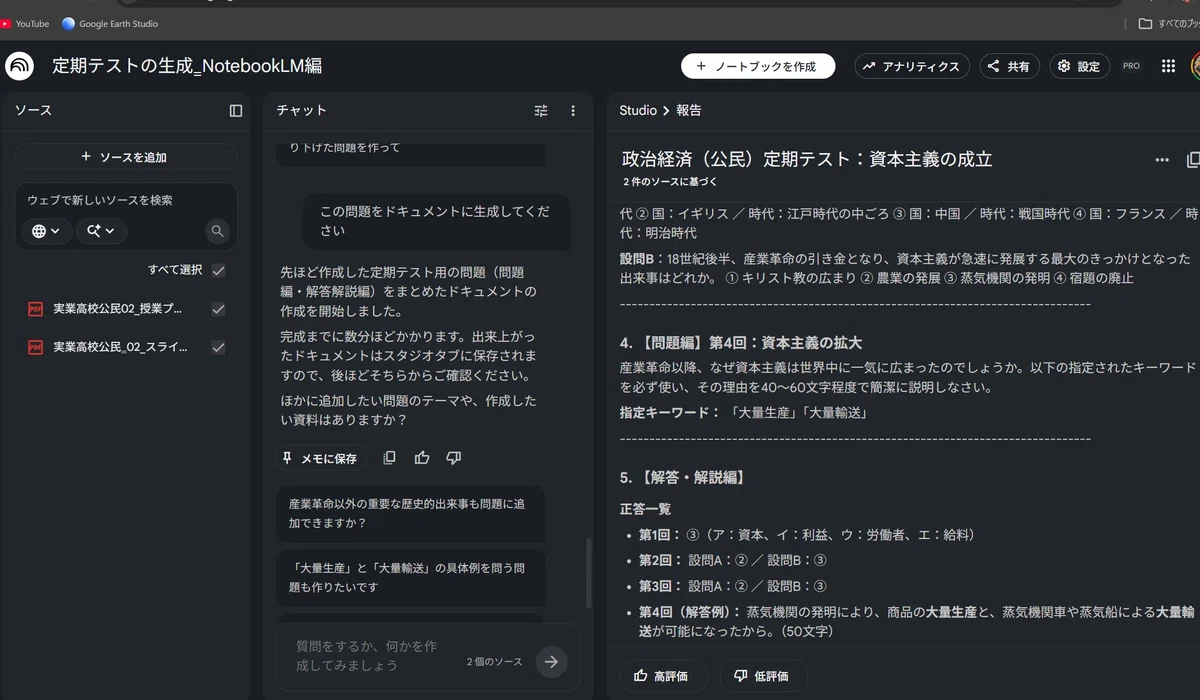Screen dimensions: 1200x700
Task: Click PDF icon of 実業高校公民02_スライ
Action: coord(35,347)
